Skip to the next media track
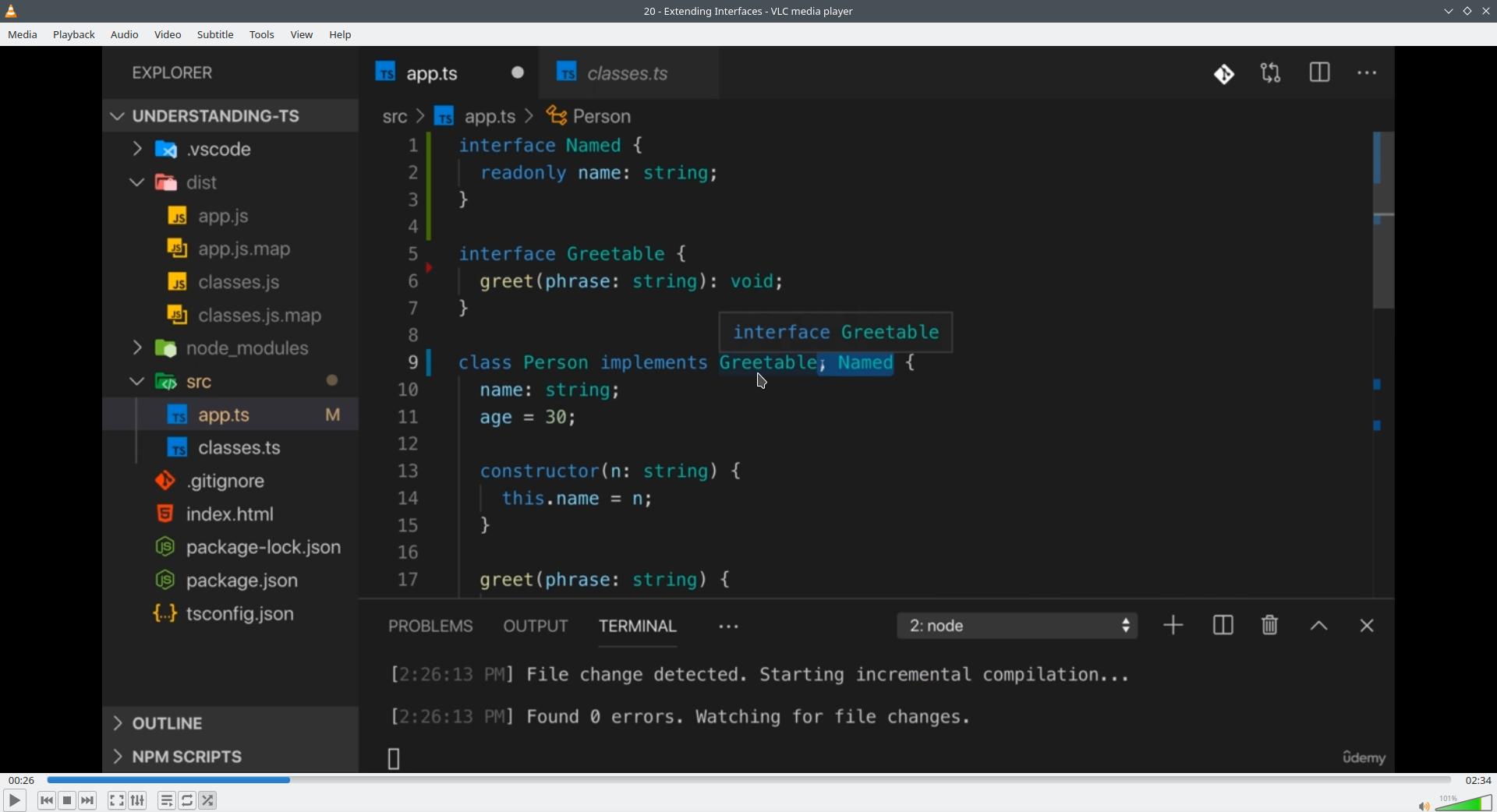The image size is (1497, 812). tap(88, 800)
